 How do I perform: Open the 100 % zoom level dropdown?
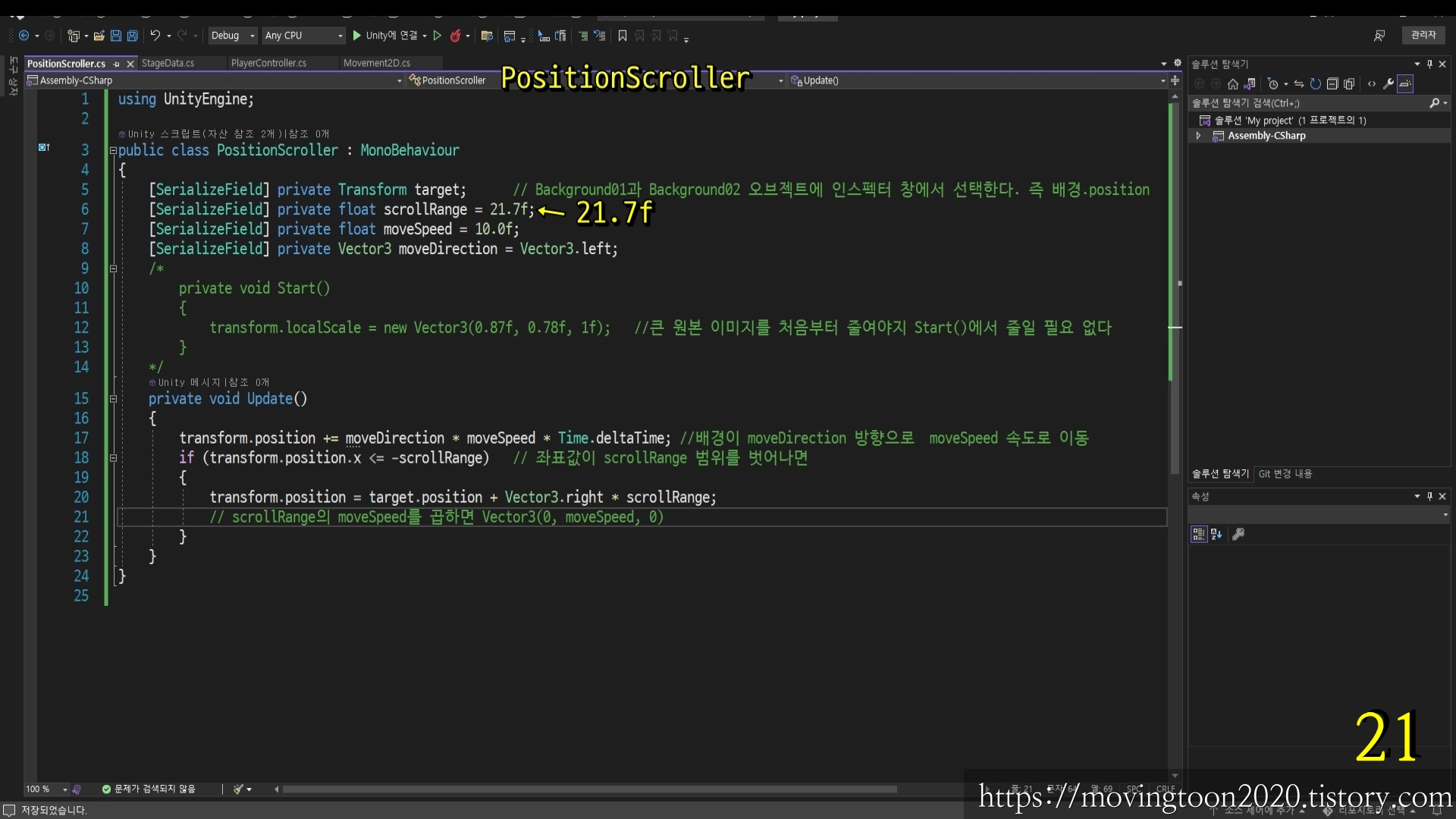(46, 789)
